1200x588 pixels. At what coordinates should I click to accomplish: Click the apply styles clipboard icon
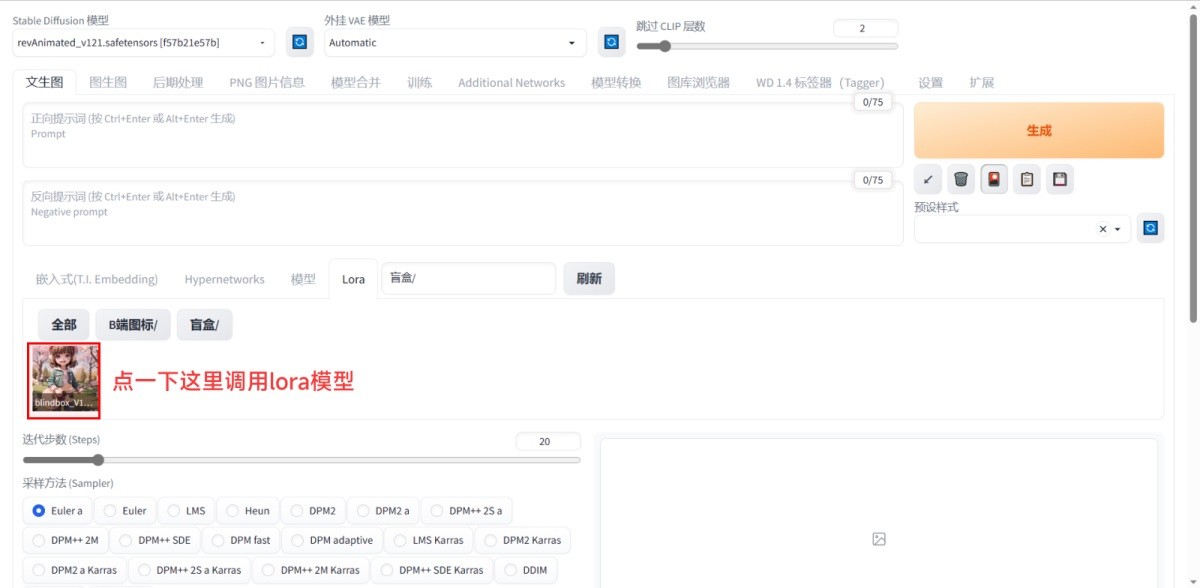point(1026,179)
